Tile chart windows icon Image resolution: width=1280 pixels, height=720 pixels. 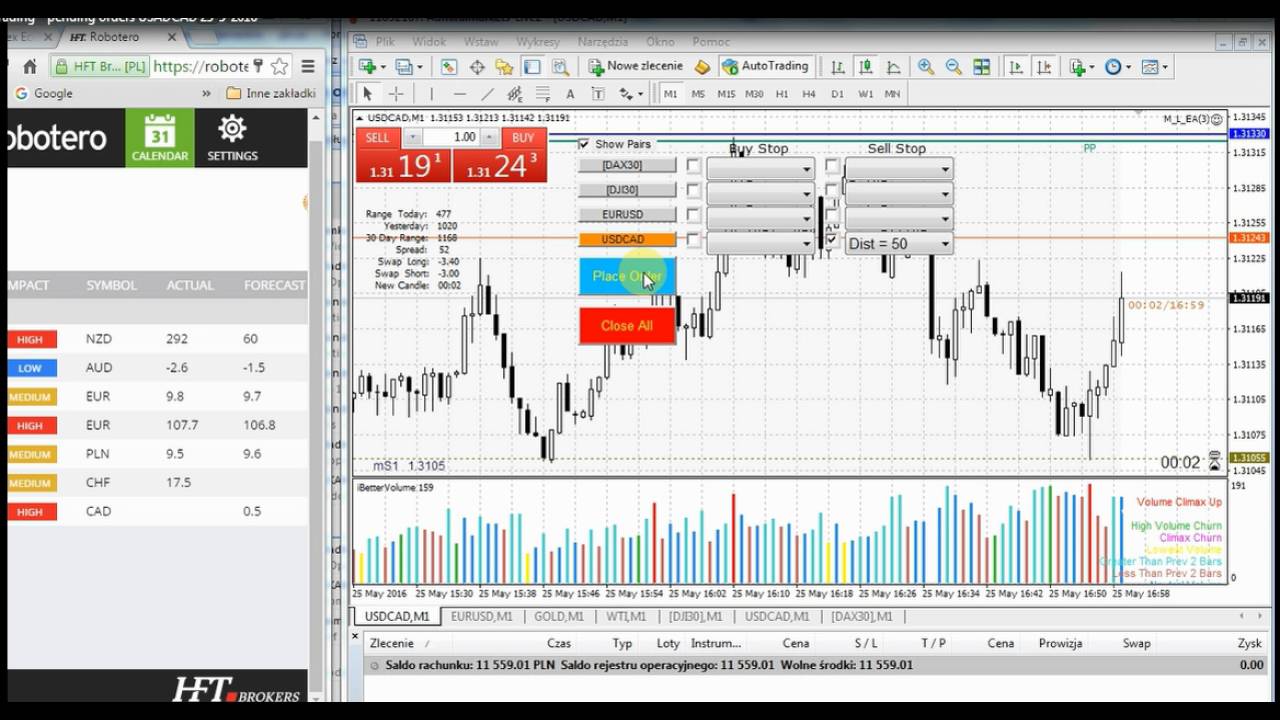click(x=982, y=67)
